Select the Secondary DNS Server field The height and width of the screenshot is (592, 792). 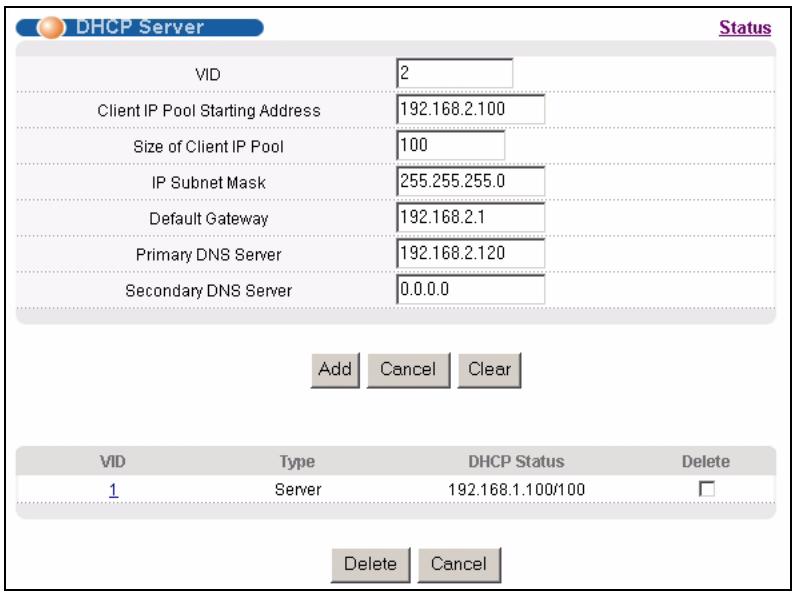(471, 289)
